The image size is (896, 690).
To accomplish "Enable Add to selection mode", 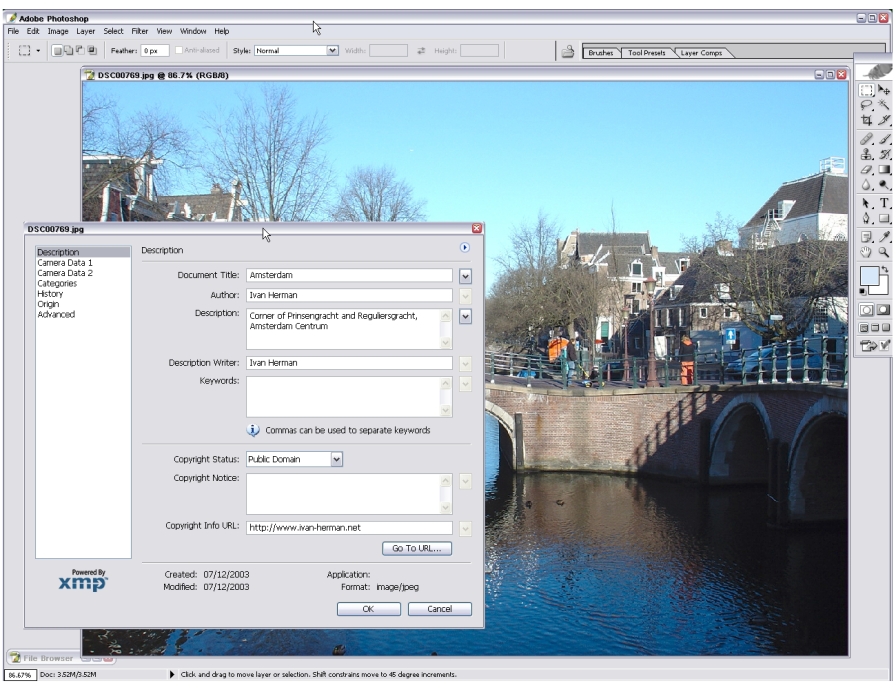I will pos(68,50).
